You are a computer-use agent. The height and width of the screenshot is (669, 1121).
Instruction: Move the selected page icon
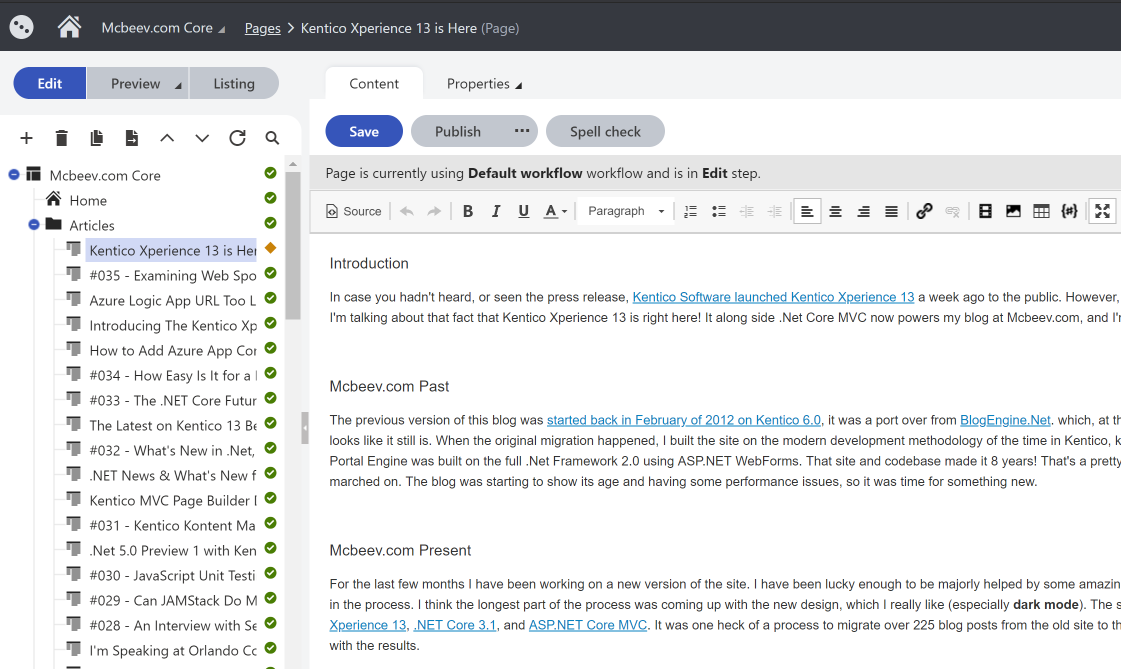tap(132, 138)
